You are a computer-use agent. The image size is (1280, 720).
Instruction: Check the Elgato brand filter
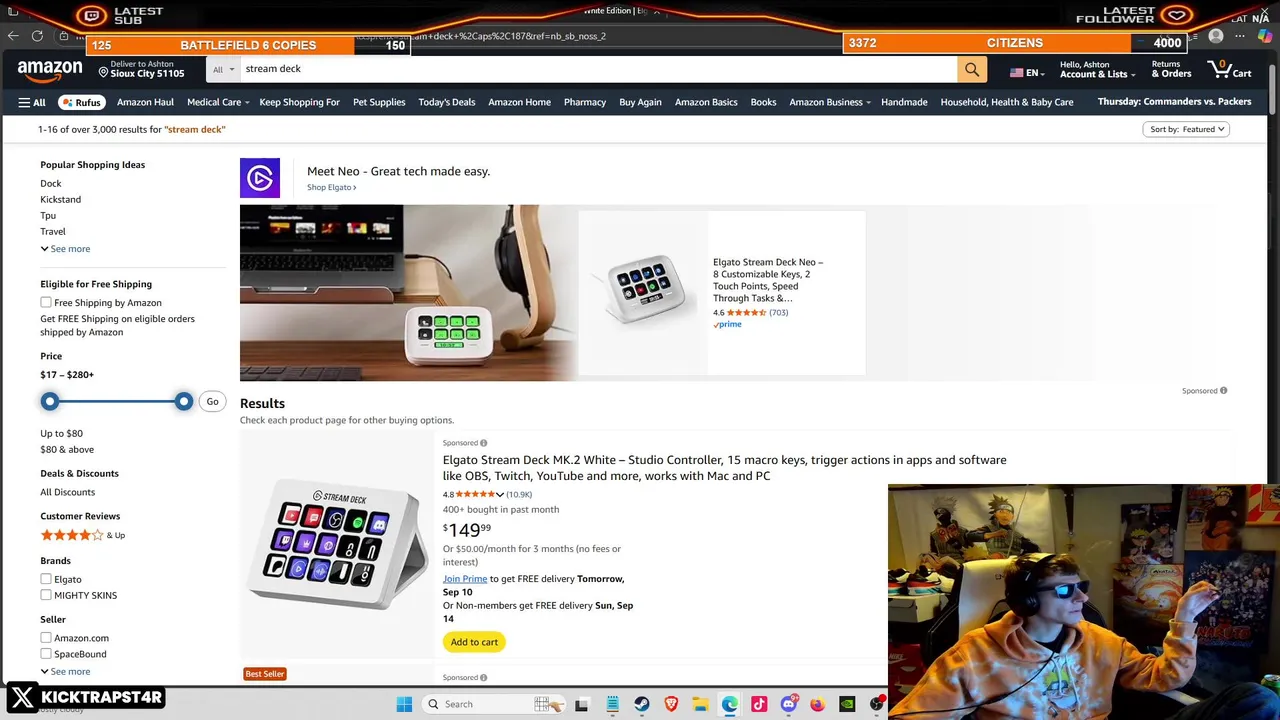click(x=46, y=579)
